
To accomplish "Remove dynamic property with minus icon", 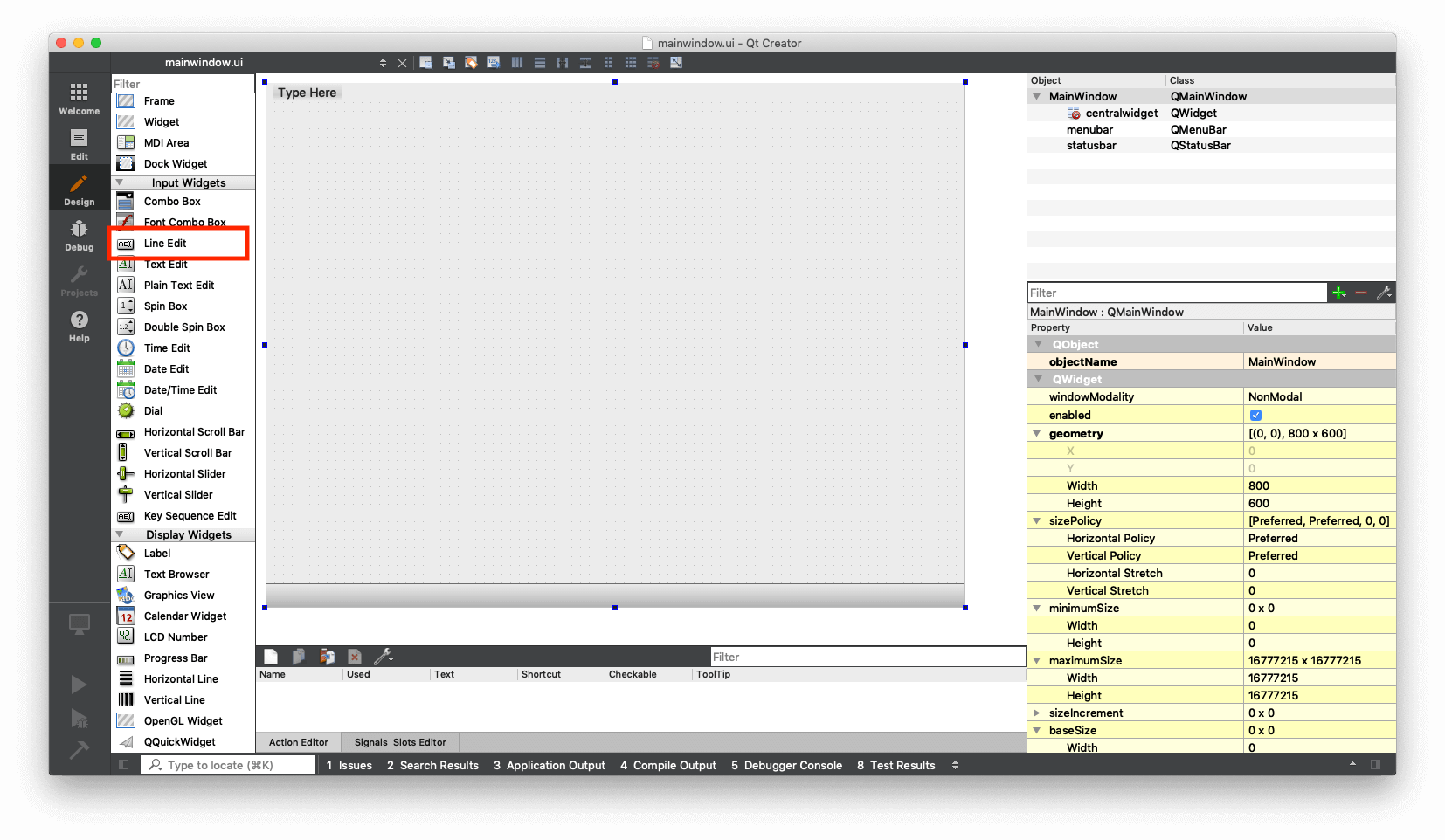I will (1361, 293).
